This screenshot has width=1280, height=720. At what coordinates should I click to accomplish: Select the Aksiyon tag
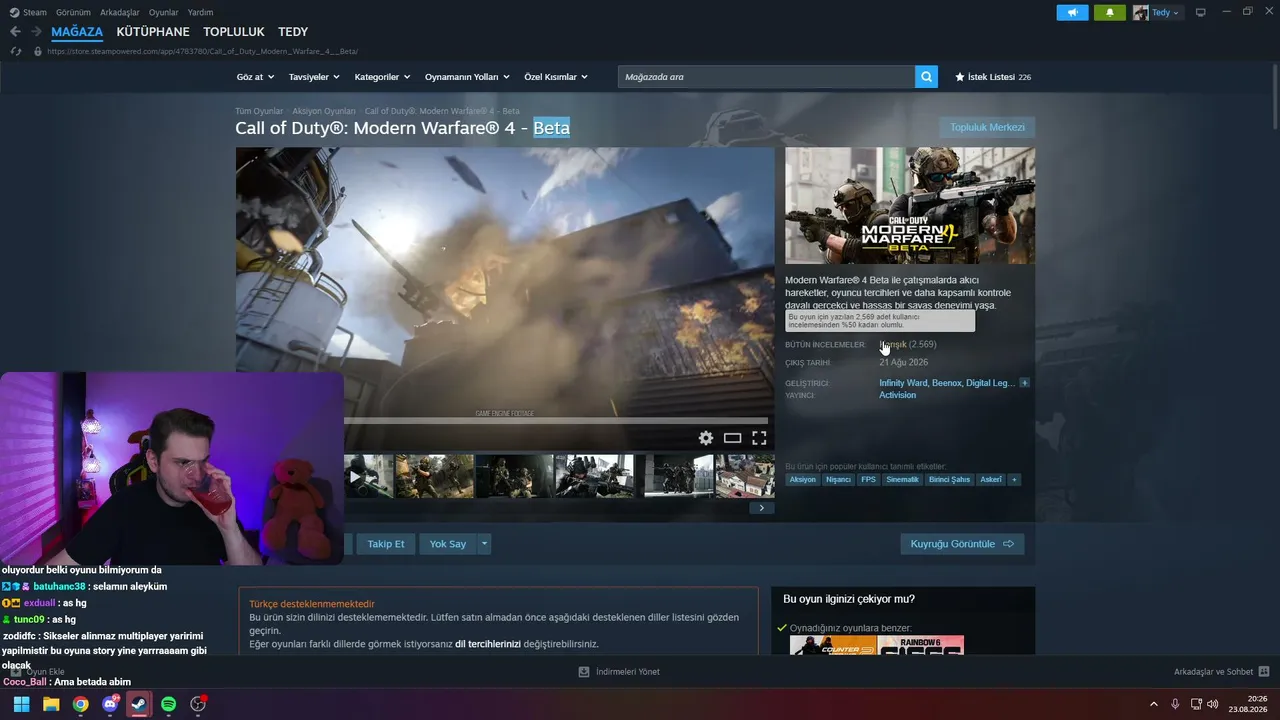pyautogui.click(x=802, y=480)
